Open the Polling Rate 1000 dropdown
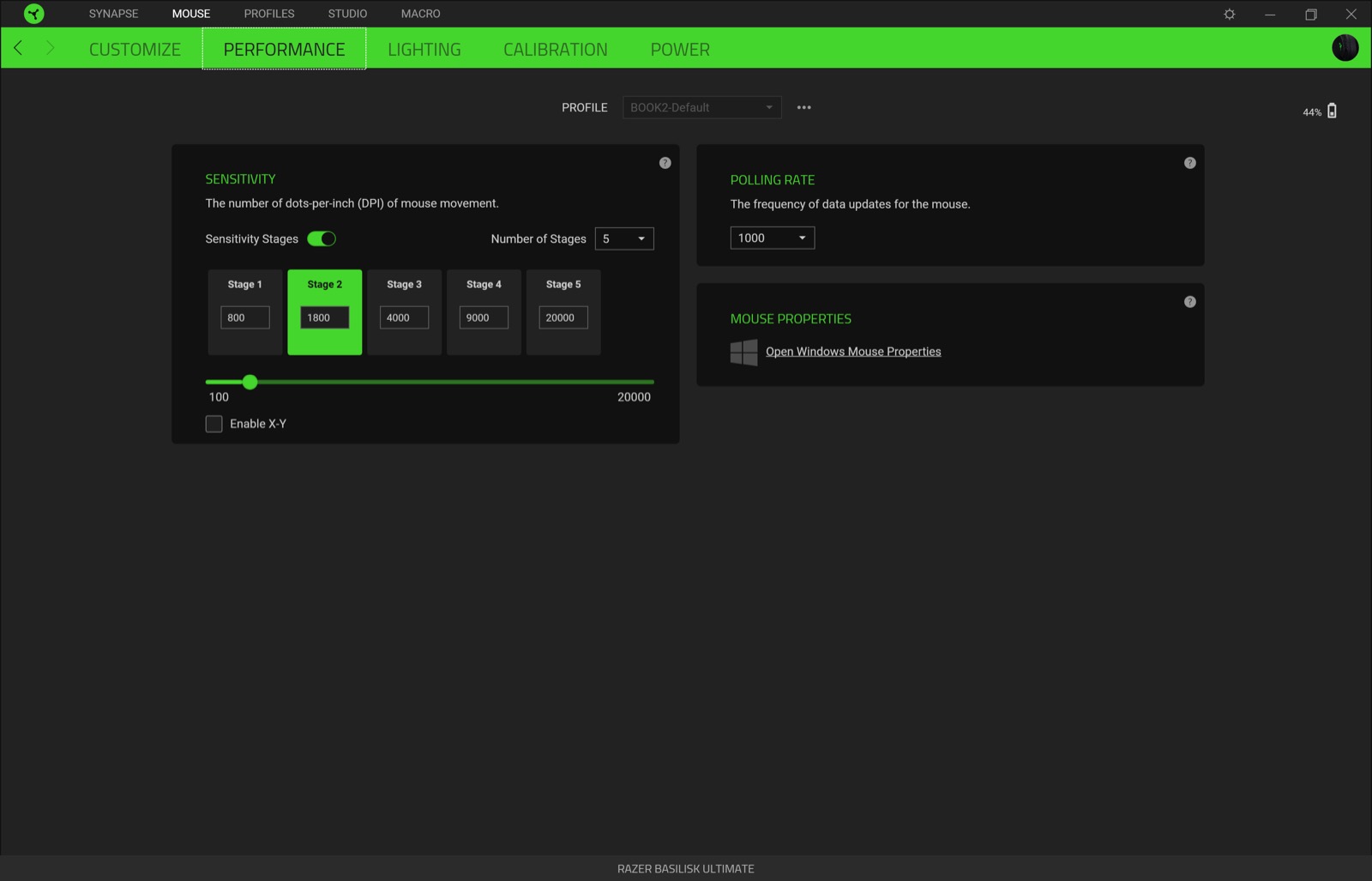 pyautogui.click(x=772, y=238)
